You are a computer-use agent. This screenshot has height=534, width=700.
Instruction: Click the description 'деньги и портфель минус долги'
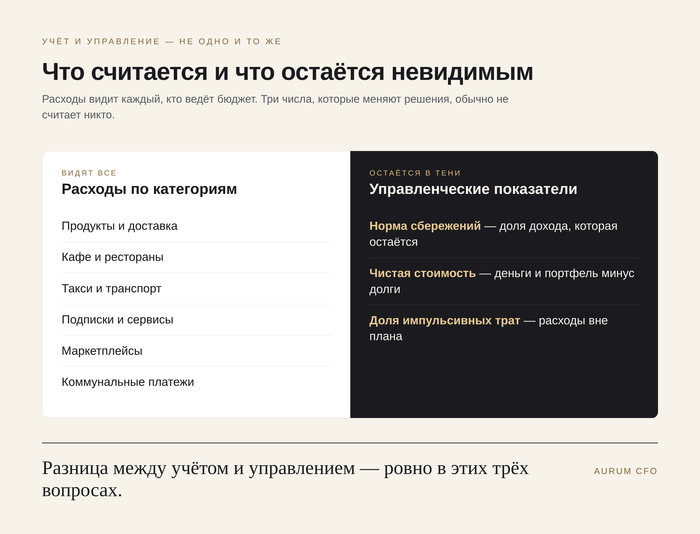pyautogui.click(x=502, y=281)
